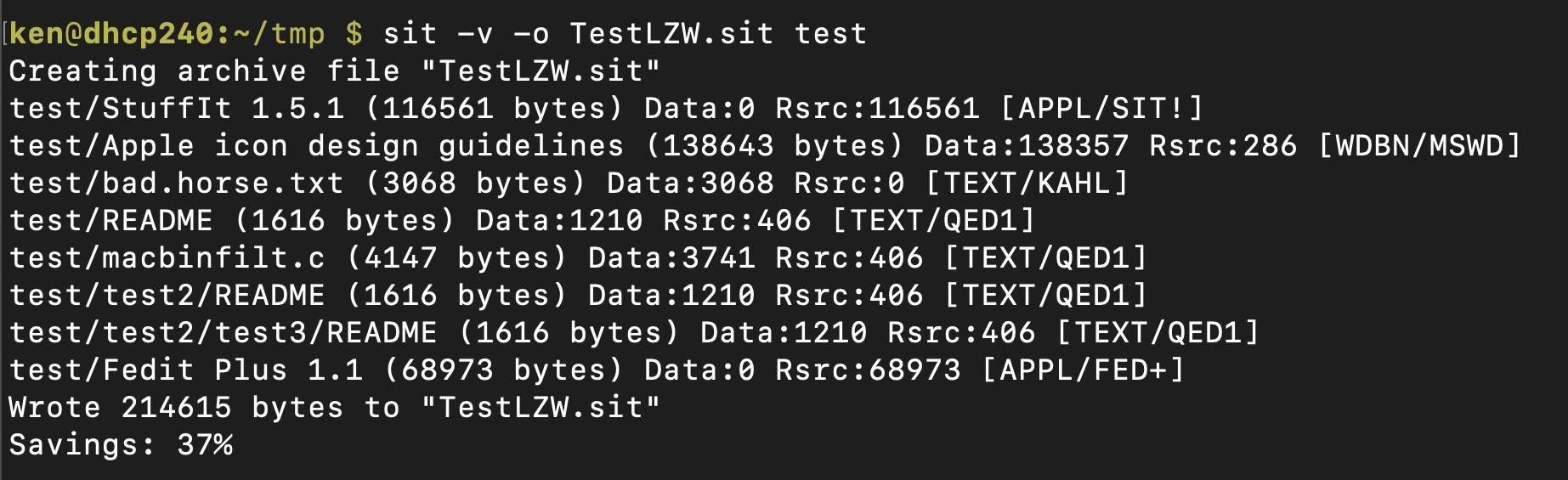Click "Data:3741" on the macbinfilt.c line
The height and width of the screenshot is (480, 1568).
(x=671, y=257)
